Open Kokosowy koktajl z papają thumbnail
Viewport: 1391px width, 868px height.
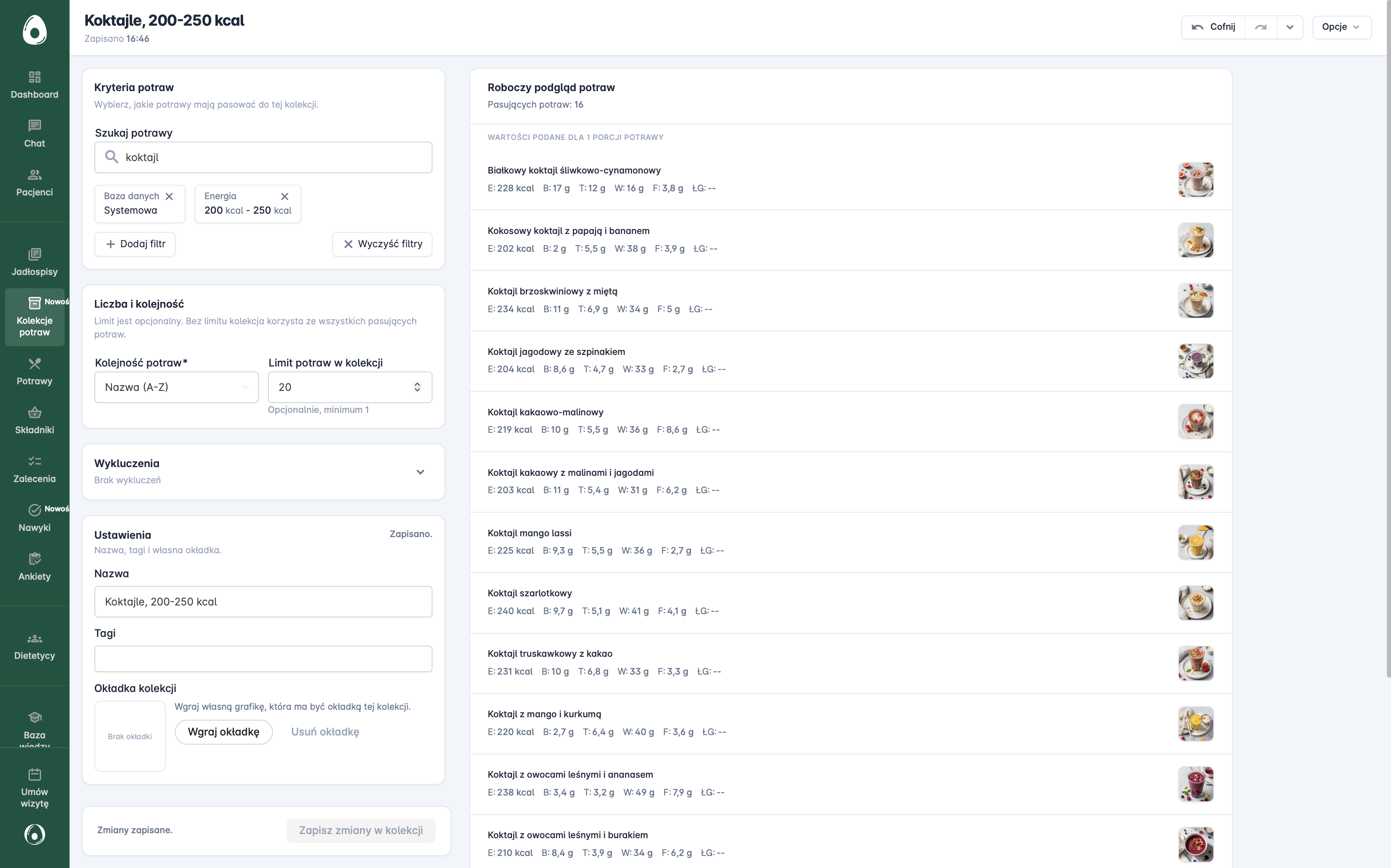pyautogui.click(x=1196, y=240)
